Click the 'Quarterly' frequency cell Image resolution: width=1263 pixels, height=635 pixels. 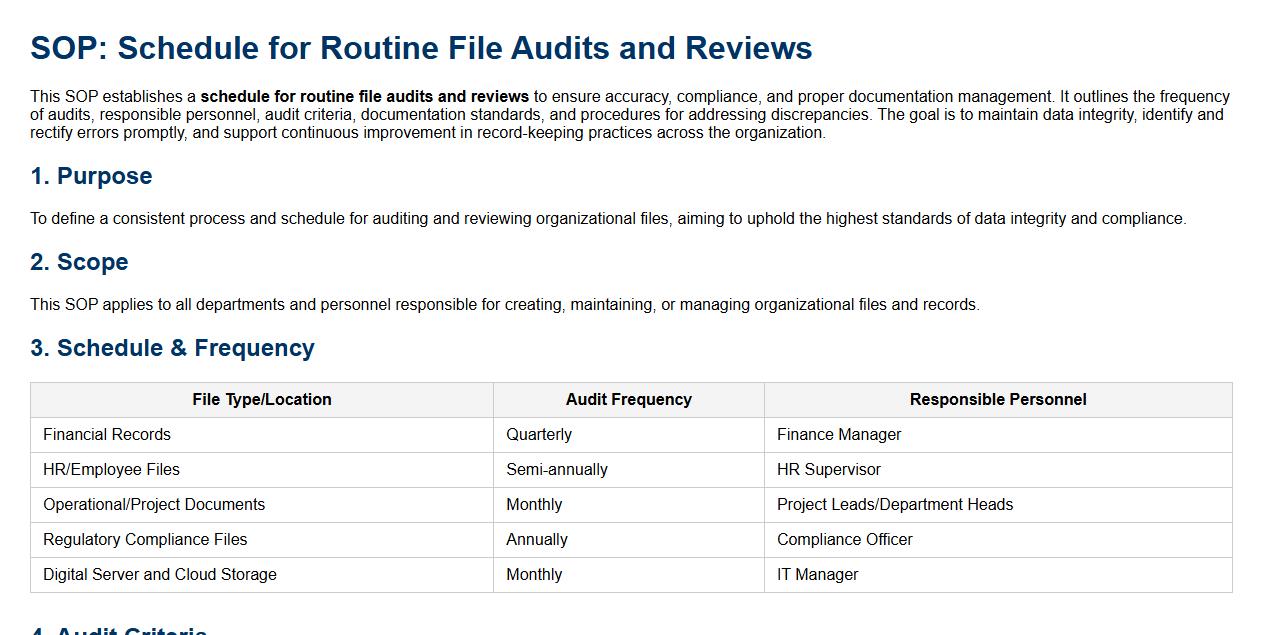coord(539,434)
